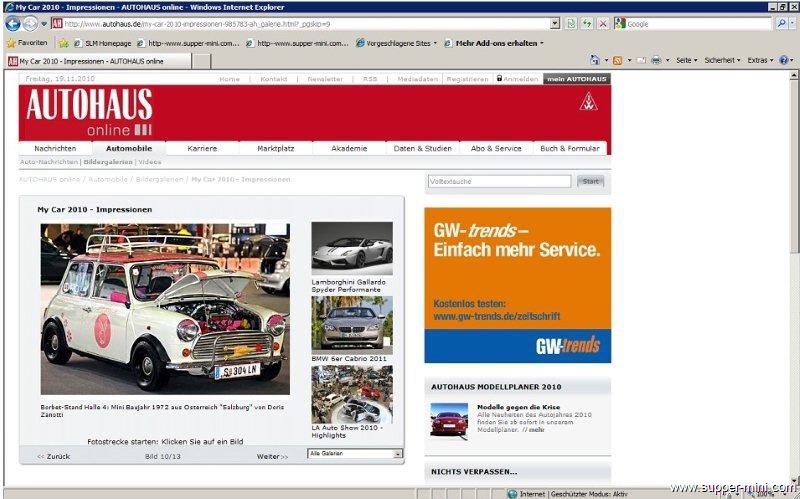Click the green Refresh page icon
This screenshot has height=499, width=800.
pos(587,23)
